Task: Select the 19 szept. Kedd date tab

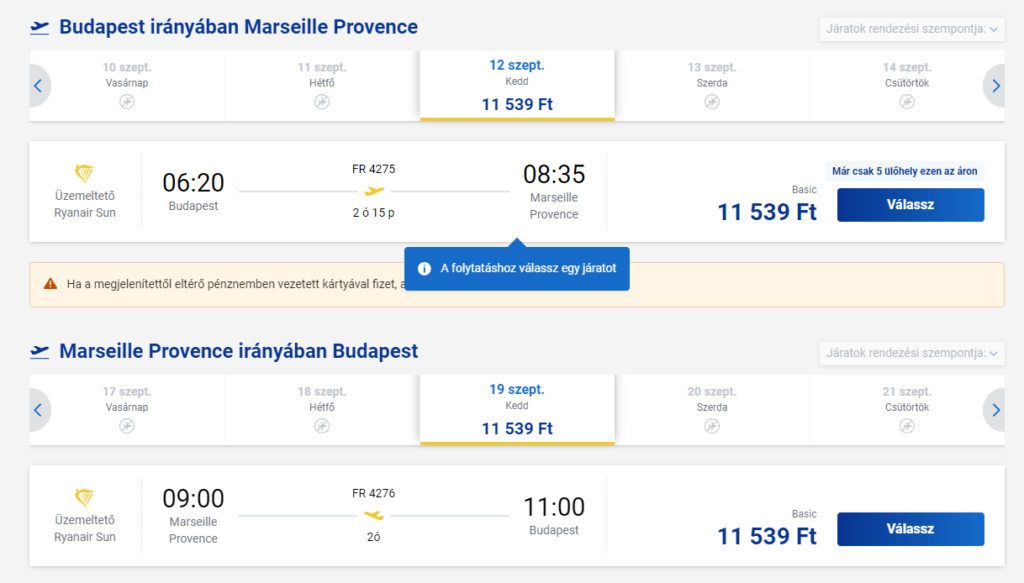Action: pyautogui.click(x=517, y=410)
